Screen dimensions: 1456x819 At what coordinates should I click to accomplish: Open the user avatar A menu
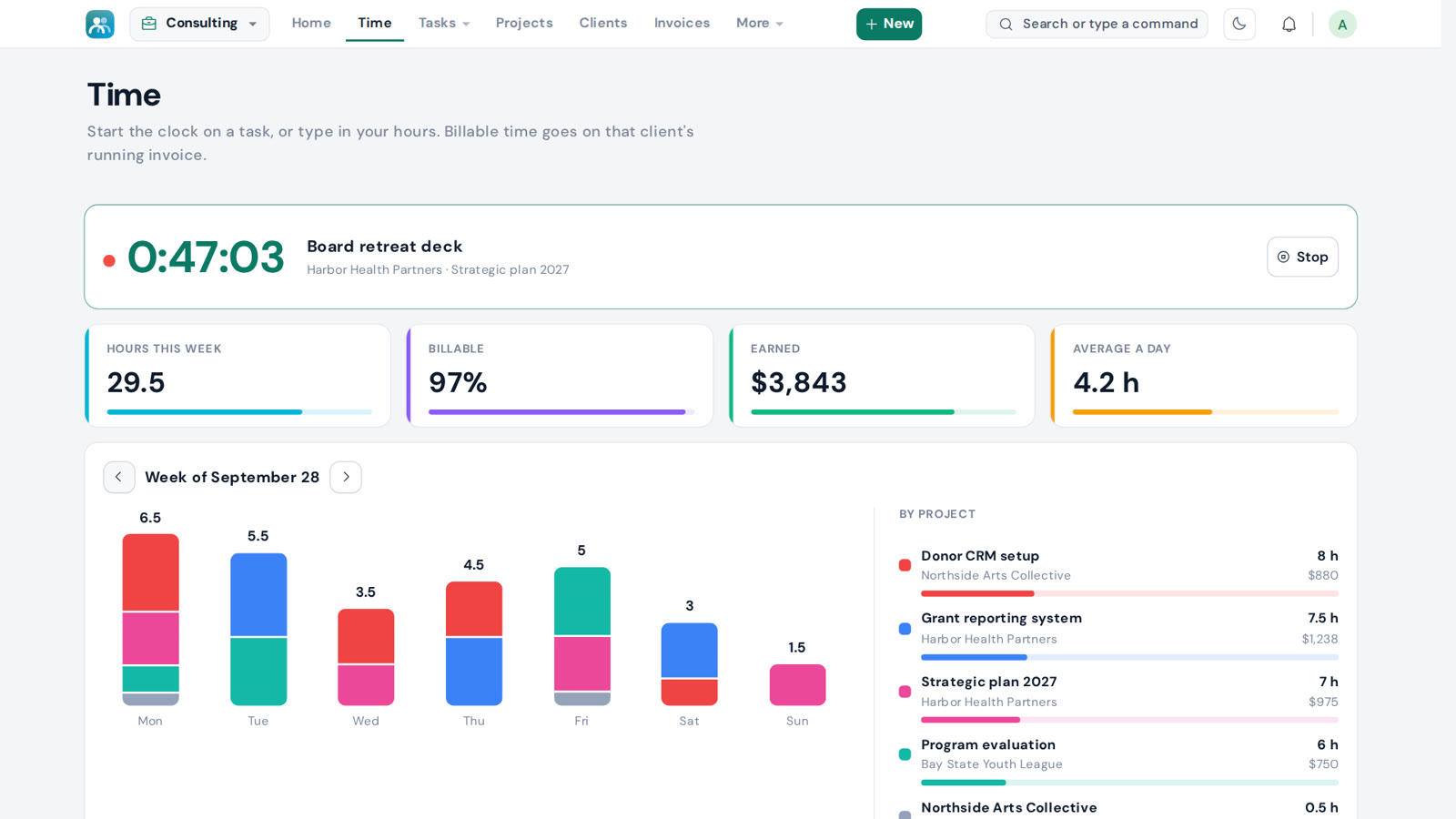click(1342, 24)
